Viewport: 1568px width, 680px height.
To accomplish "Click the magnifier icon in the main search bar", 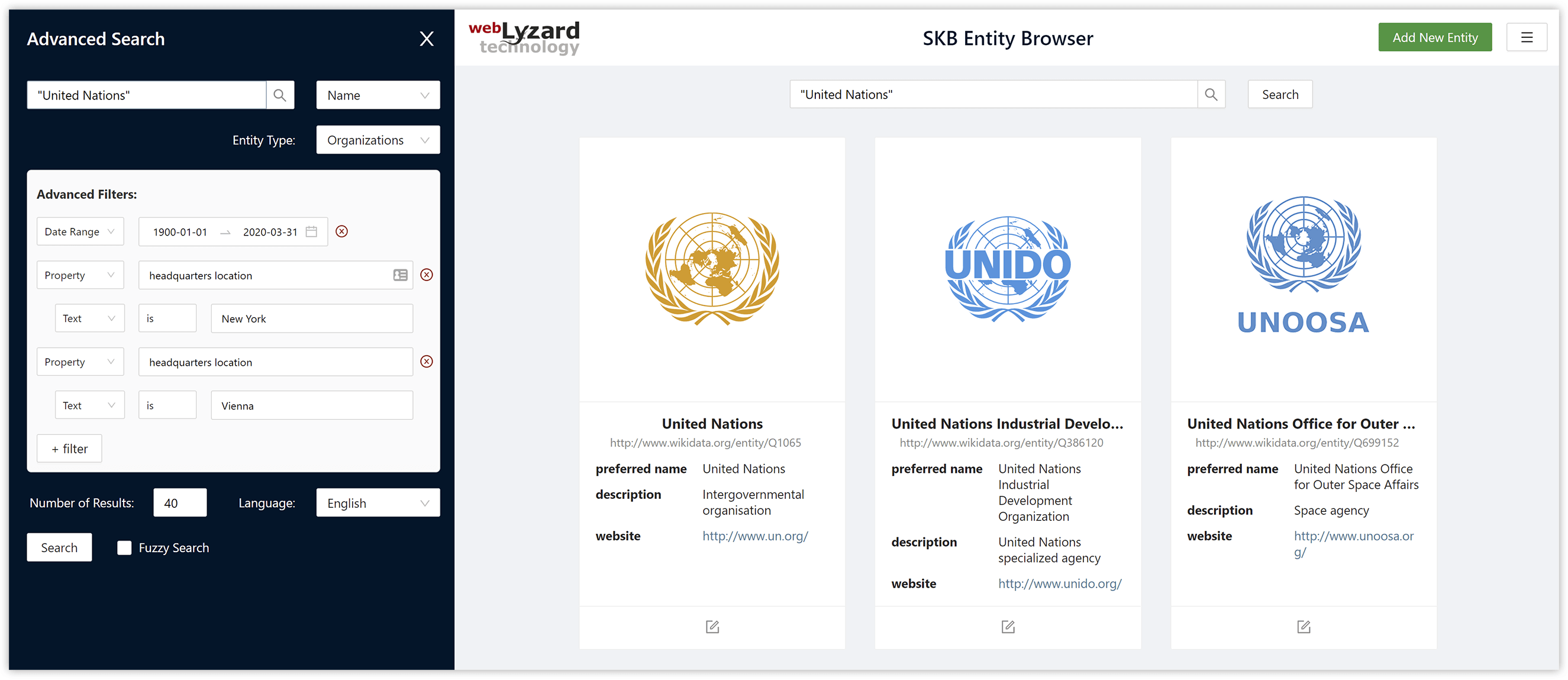I will point(1211,94).
